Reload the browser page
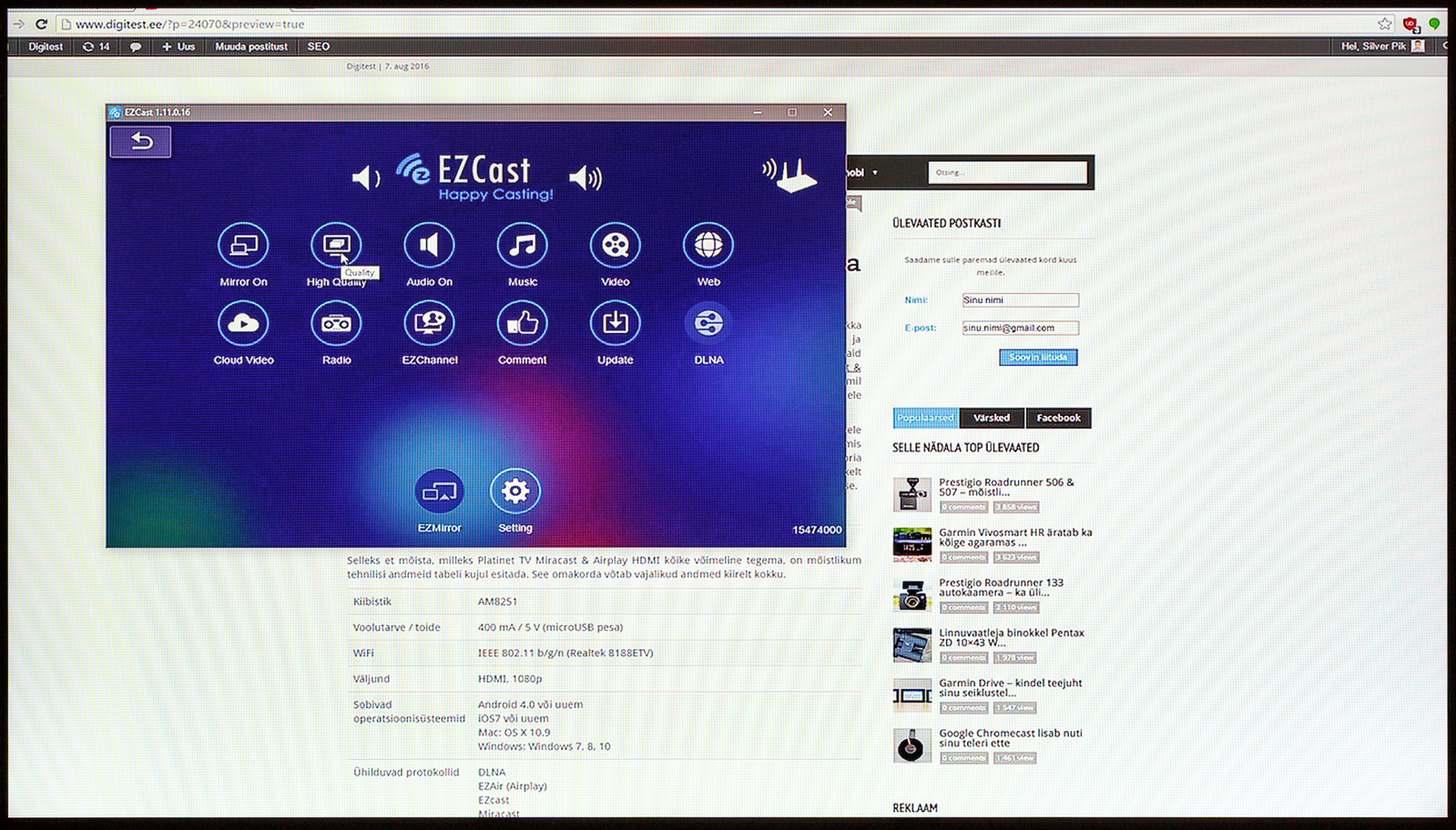This screenshot has width=1456, height=830. click(41, 25)
